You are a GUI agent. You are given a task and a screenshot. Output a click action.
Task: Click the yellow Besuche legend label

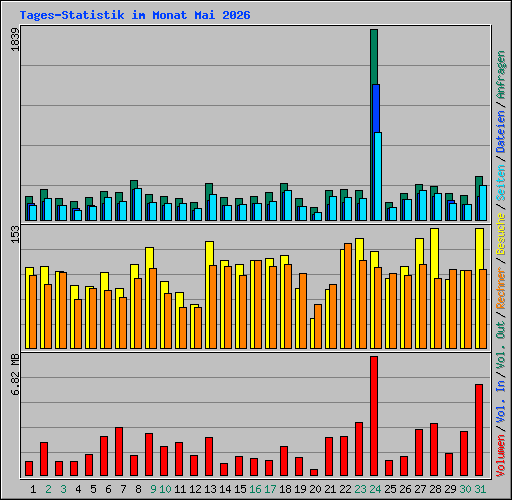coord(501,234)
